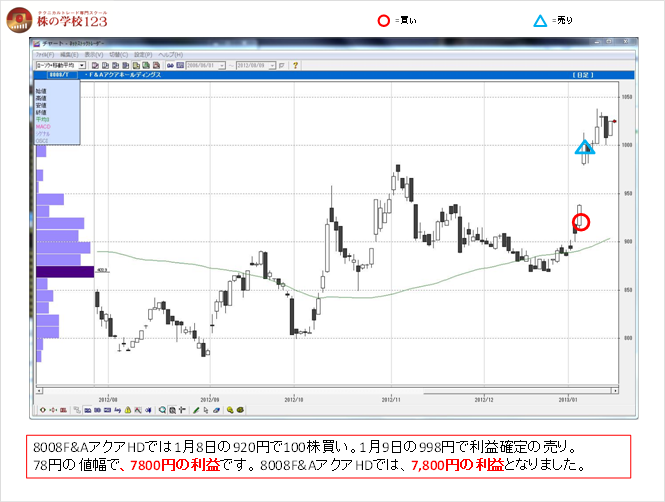This screenshot has width=665, height=502.
Task: Select the magnifier zoom tool in bottom toolbar
Action: 163,409
